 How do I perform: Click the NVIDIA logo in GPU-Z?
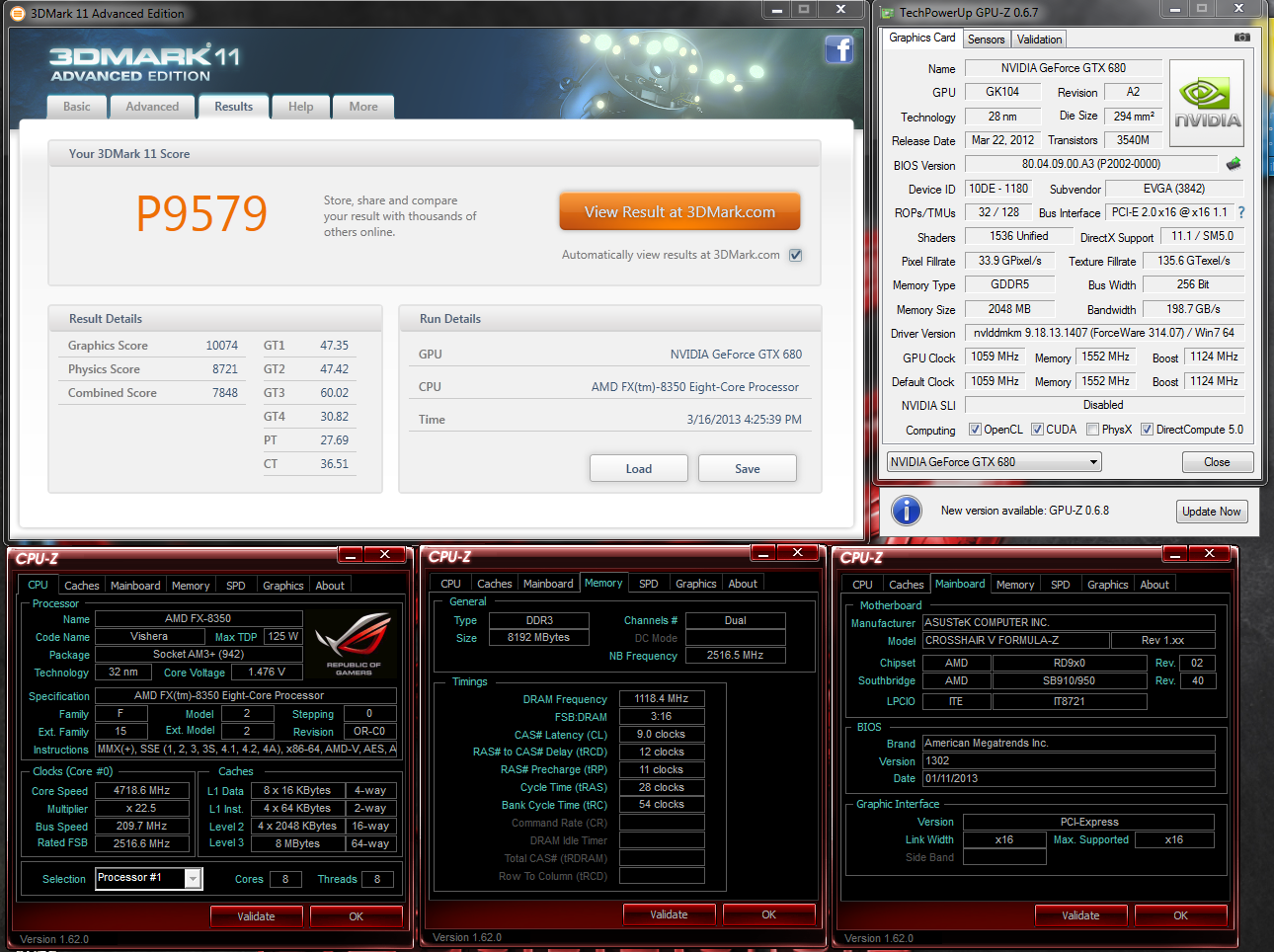tap(1207, 104)
